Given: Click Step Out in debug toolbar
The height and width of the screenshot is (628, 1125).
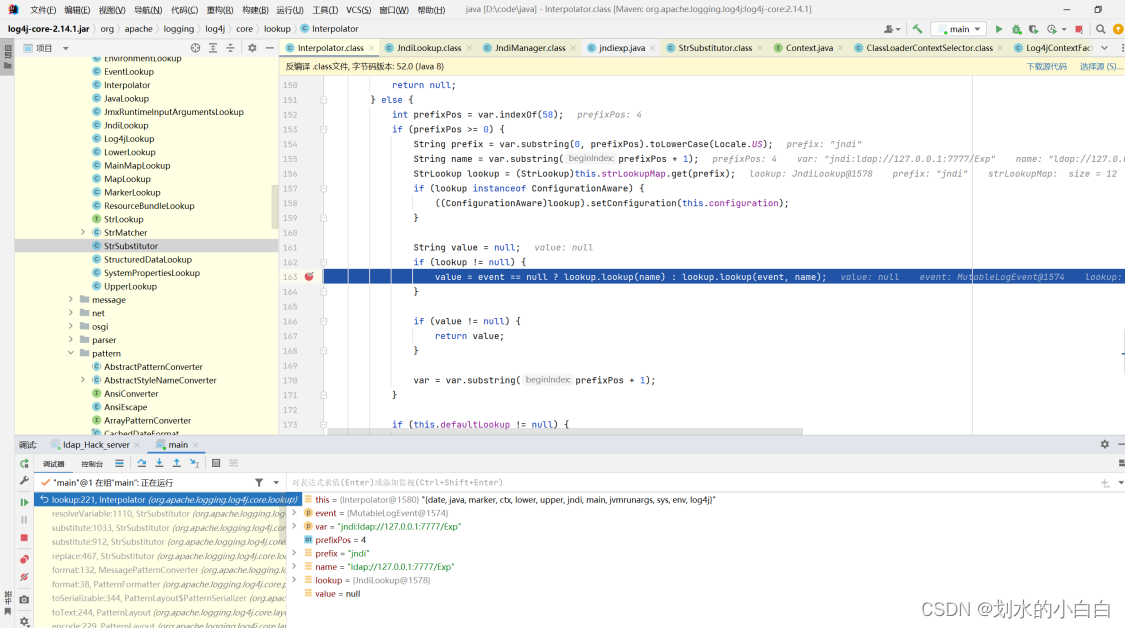Looking at the screenshot, I should point(176,464).
